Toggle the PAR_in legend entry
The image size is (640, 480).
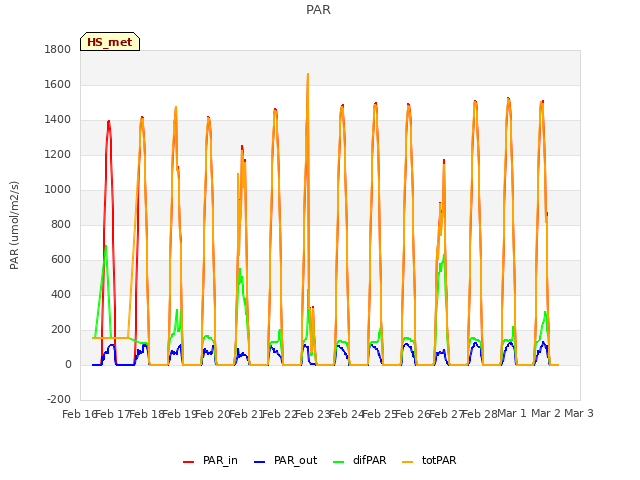(210, 460)
